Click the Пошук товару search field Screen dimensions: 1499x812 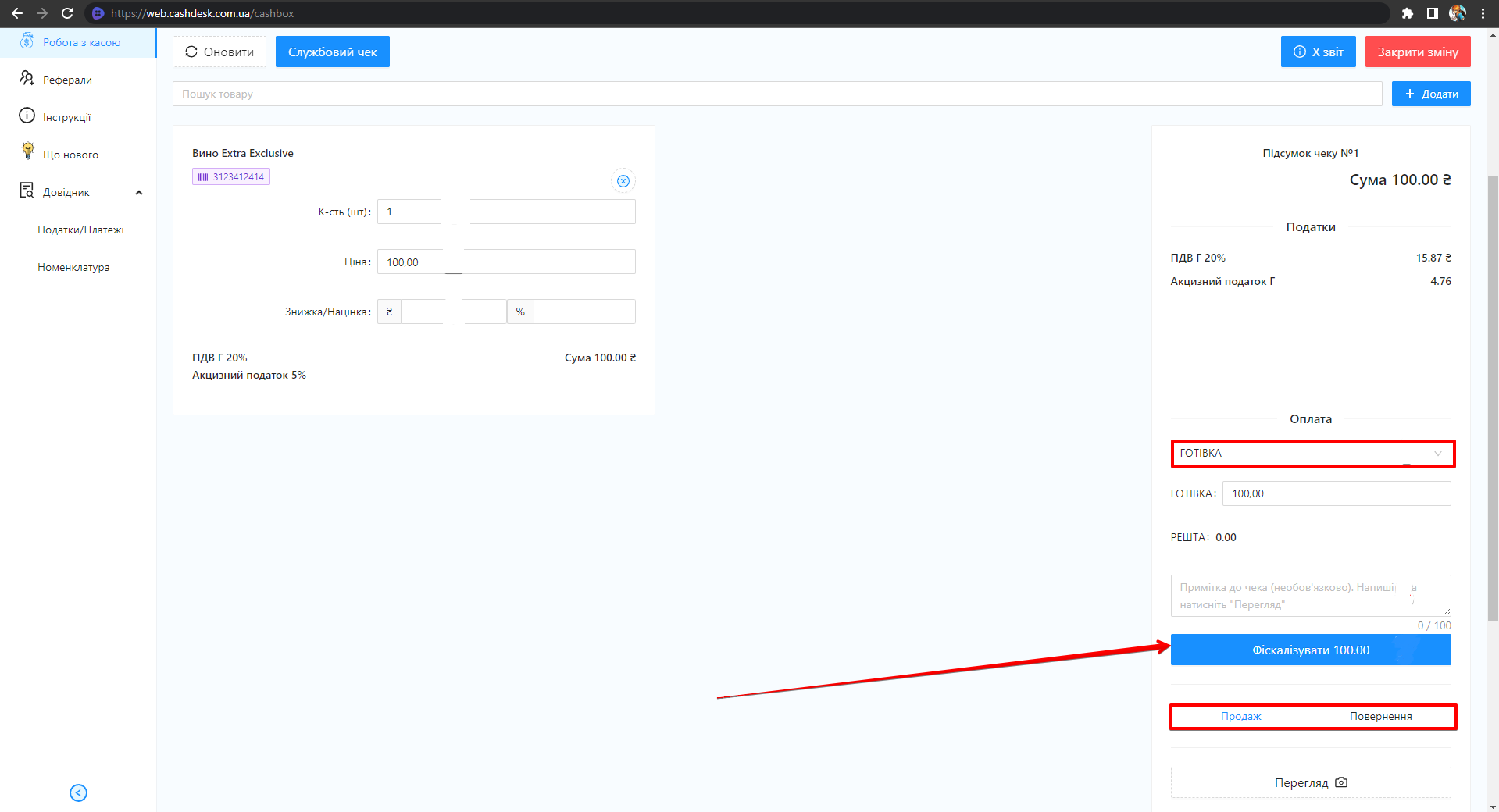[x=776, y=94]
